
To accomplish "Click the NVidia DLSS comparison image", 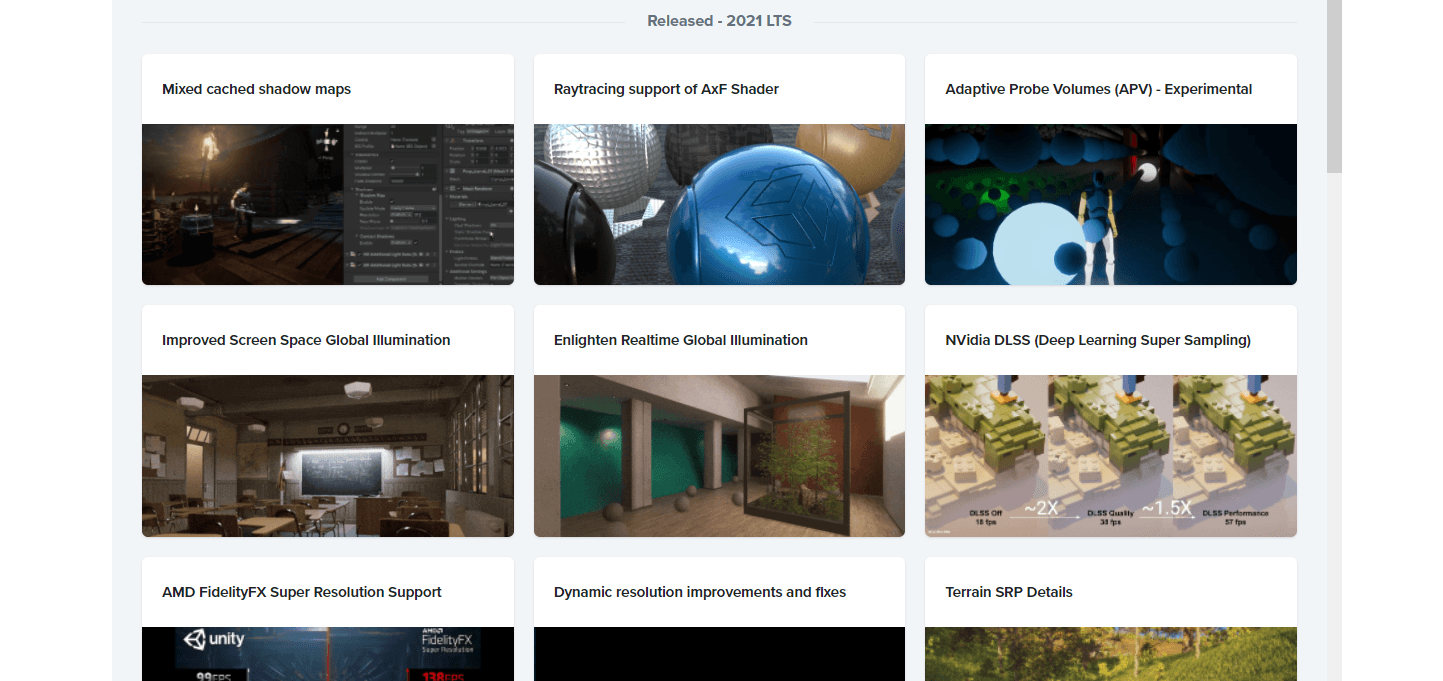I will [1111, 456].
